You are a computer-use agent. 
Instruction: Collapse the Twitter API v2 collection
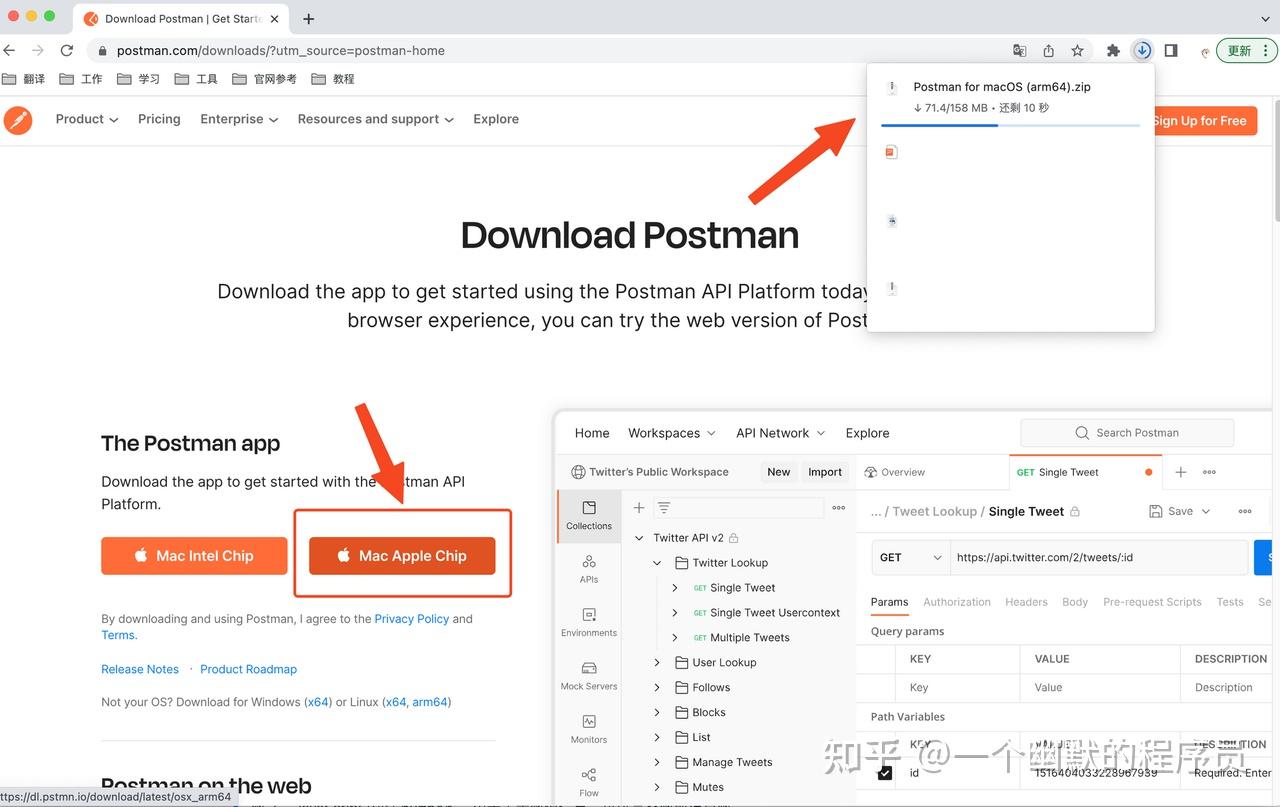point(639,537)
